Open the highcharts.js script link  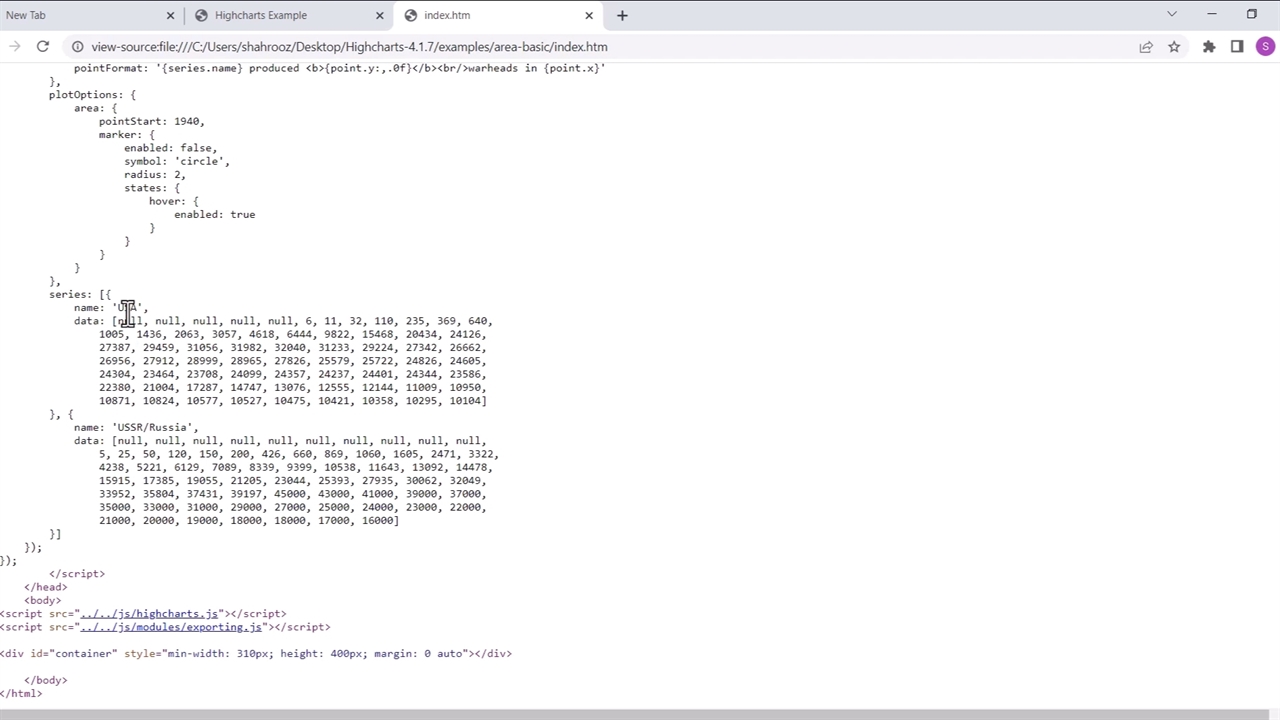tap(149, 614)
